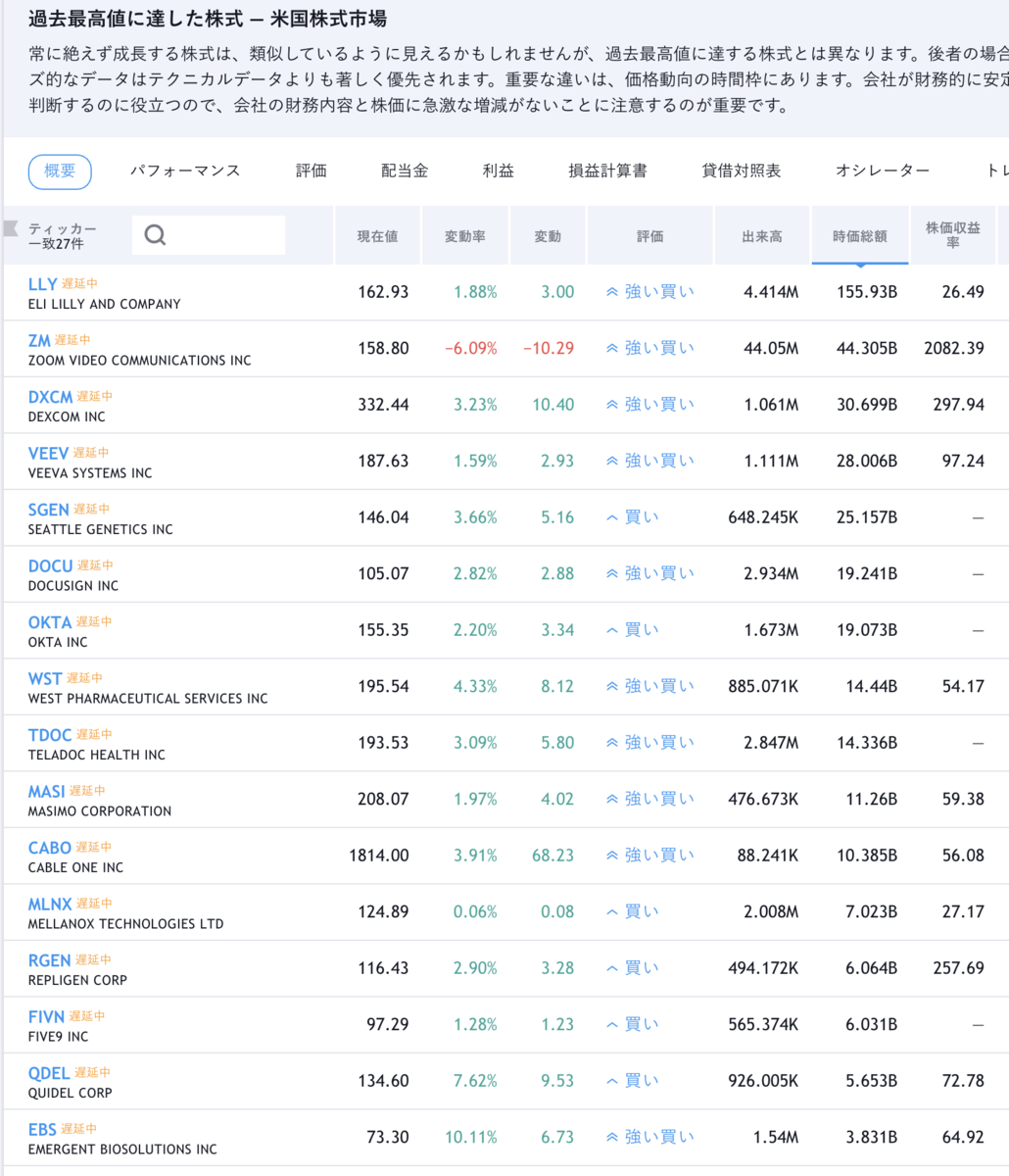The width and height of the screenshot is (1009, 1176).
Task: Click the page title 過去最高値に達した株式
Action: (136, 19)
